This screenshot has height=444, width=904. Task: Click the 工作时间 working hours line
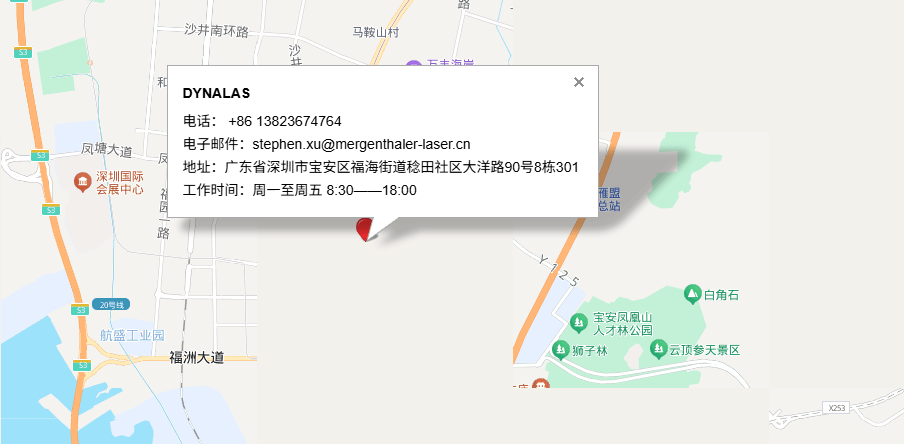tap(300, 190)
